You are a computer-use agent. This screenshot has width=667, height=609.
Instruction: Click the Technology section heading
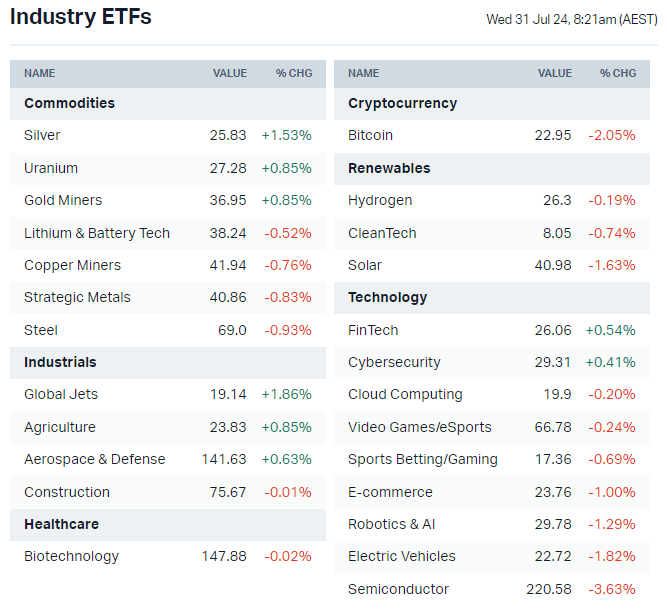(387, 297)
